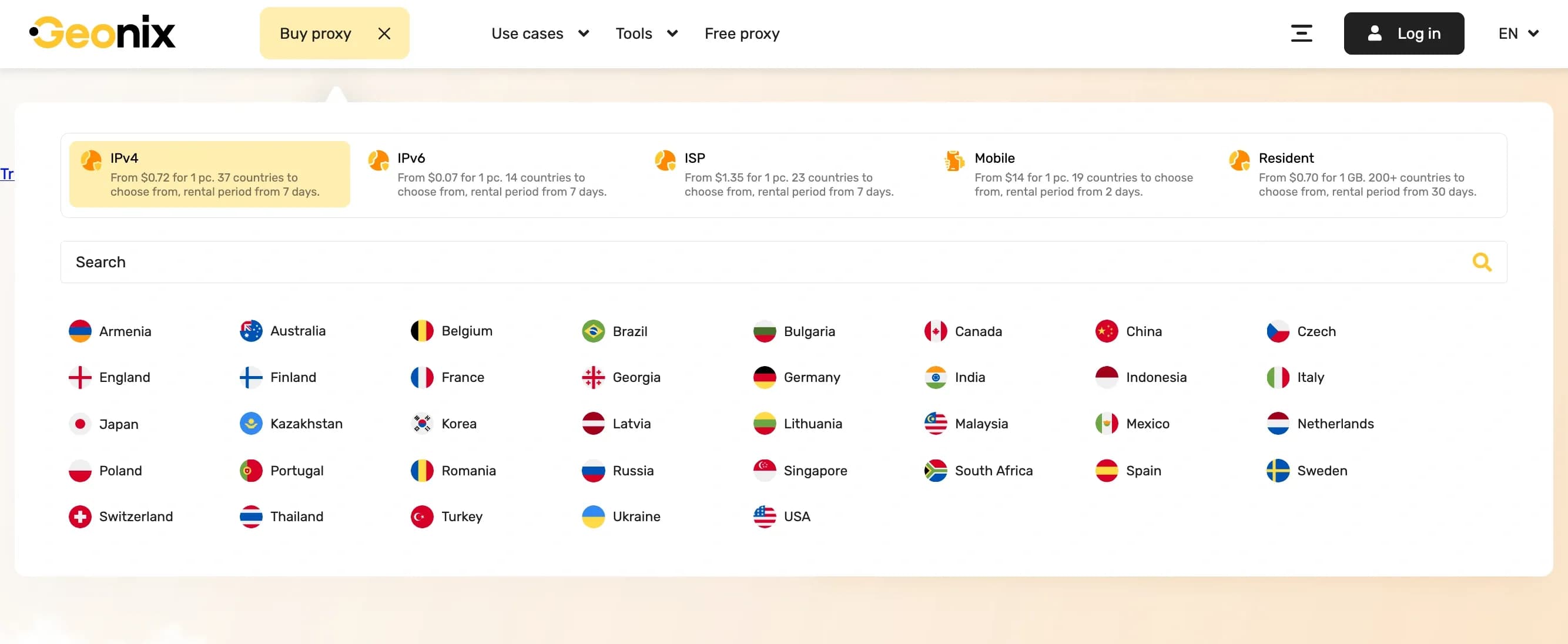Open the hamburger menu icon

point(1301,33)
